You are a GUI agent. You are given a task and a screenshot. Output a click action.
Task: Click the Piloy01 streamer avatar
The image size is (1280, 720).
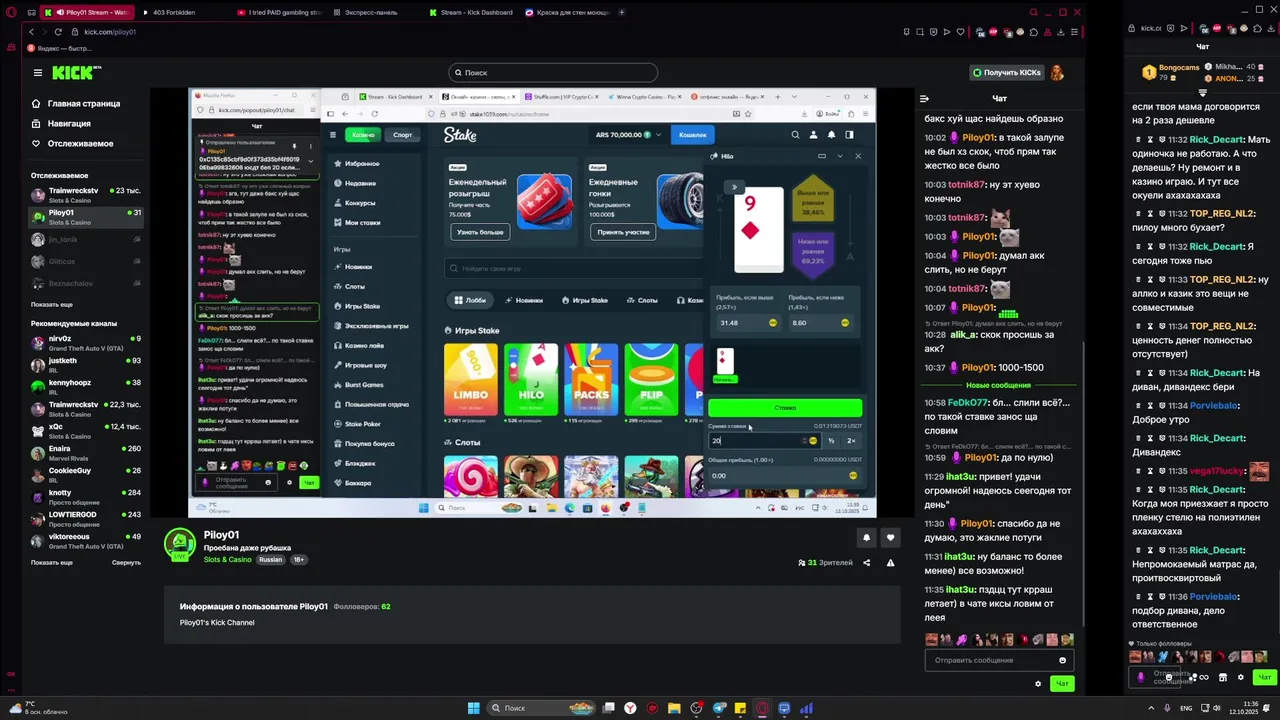180,544
